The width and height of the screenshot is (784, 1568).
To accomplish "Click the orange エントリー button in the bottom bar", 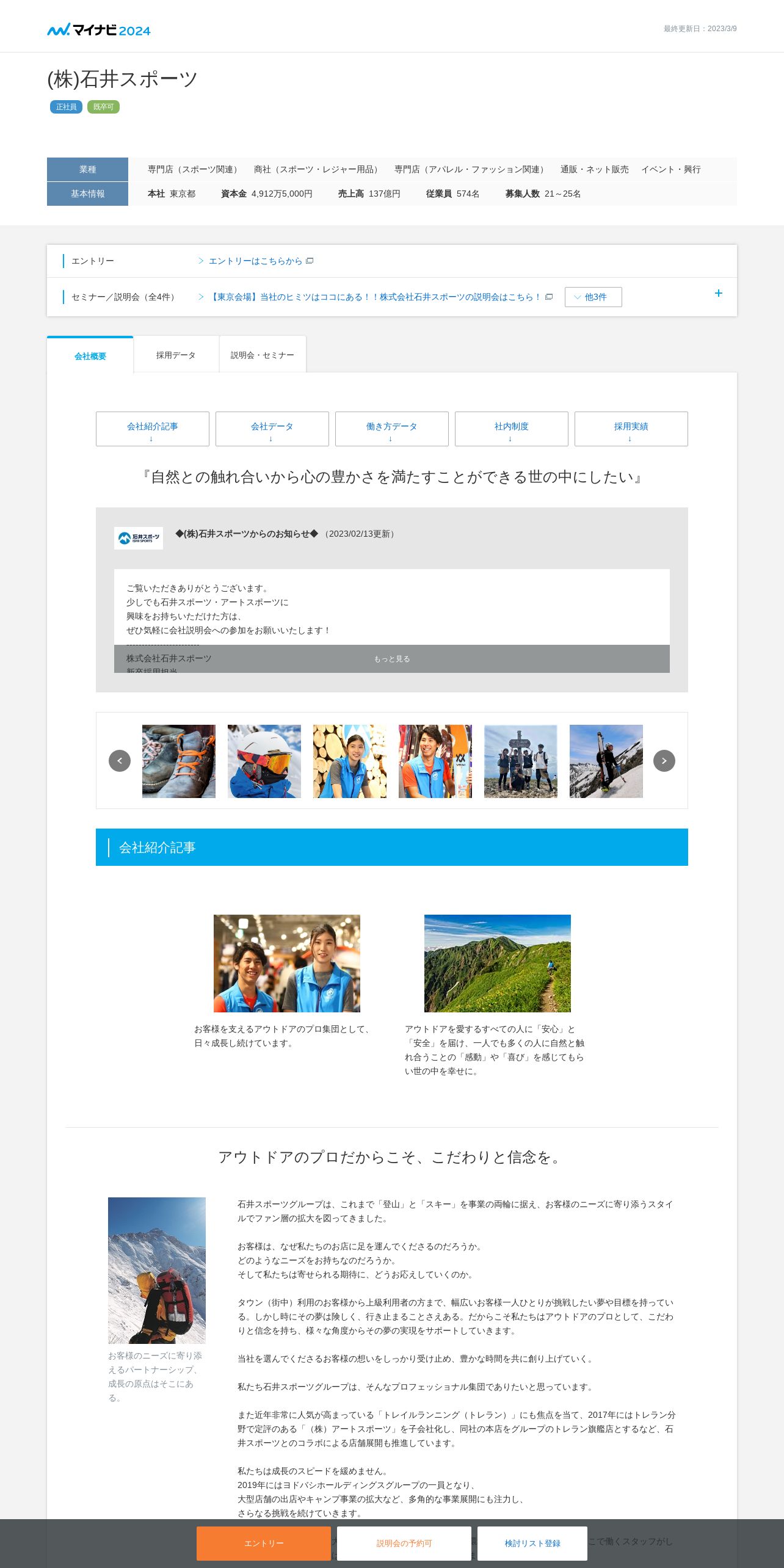I will coord(264,1543).
